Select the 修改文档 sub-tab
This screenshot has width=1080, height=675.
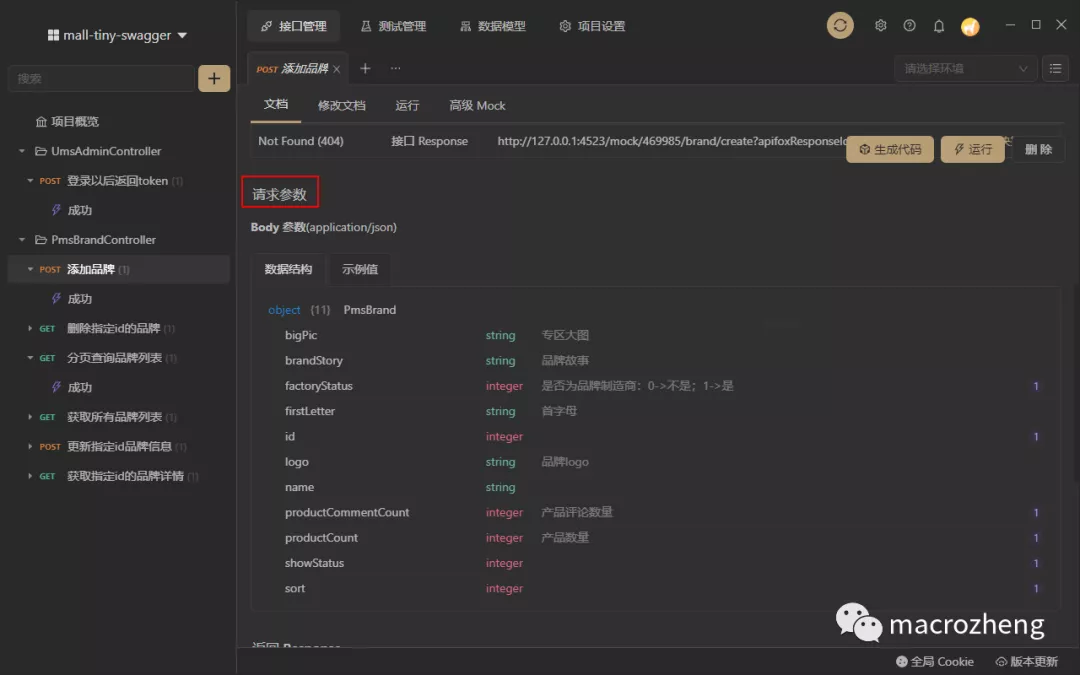[341, 105]
